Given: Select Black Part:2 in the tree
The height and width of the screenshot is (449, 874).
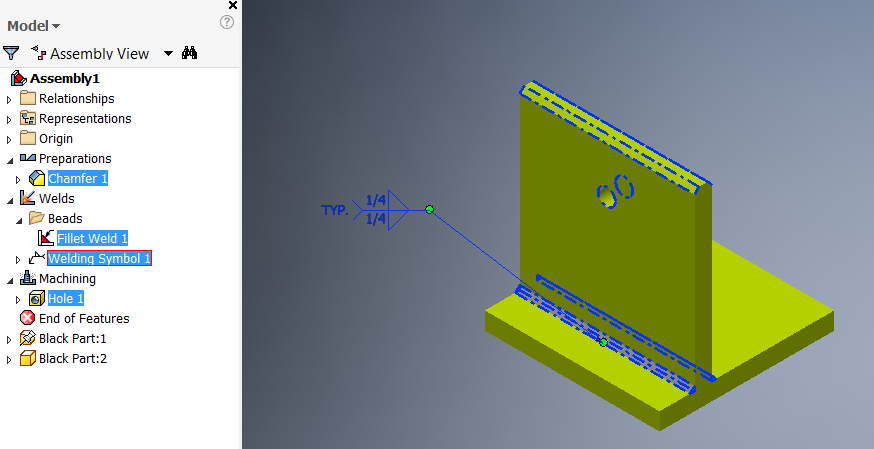Looking at the screenshot, I should pos(72,359).
